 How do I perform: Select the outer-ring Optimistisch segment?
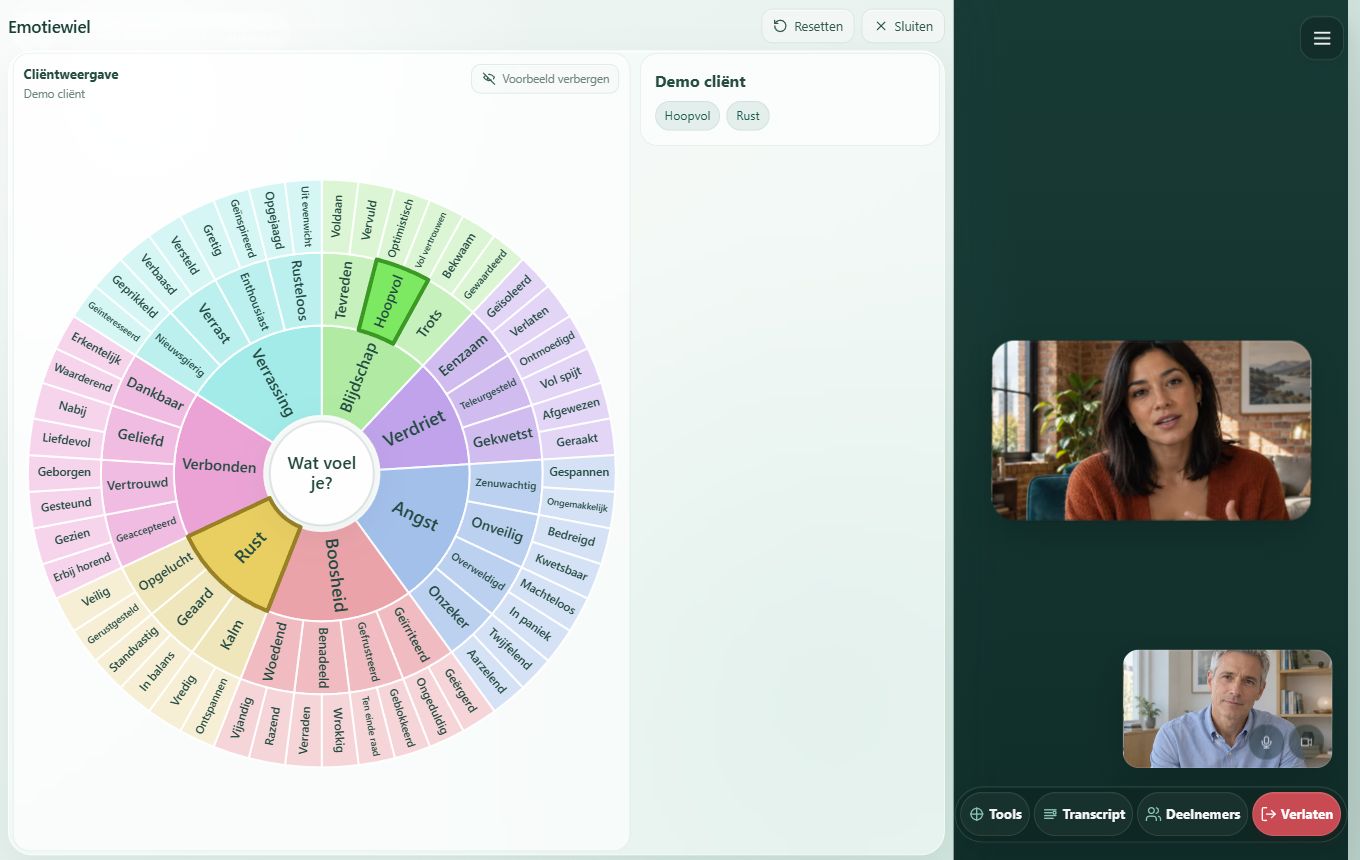point(399,227)
